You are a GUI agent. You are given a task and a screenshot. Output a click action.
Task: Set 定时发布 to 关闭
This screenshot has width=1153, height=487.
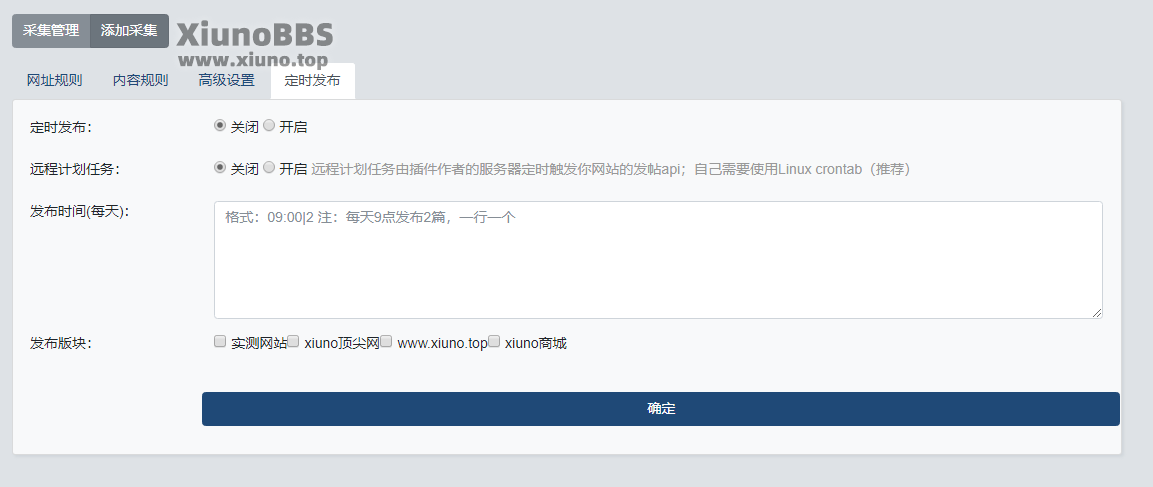point(219,126)
